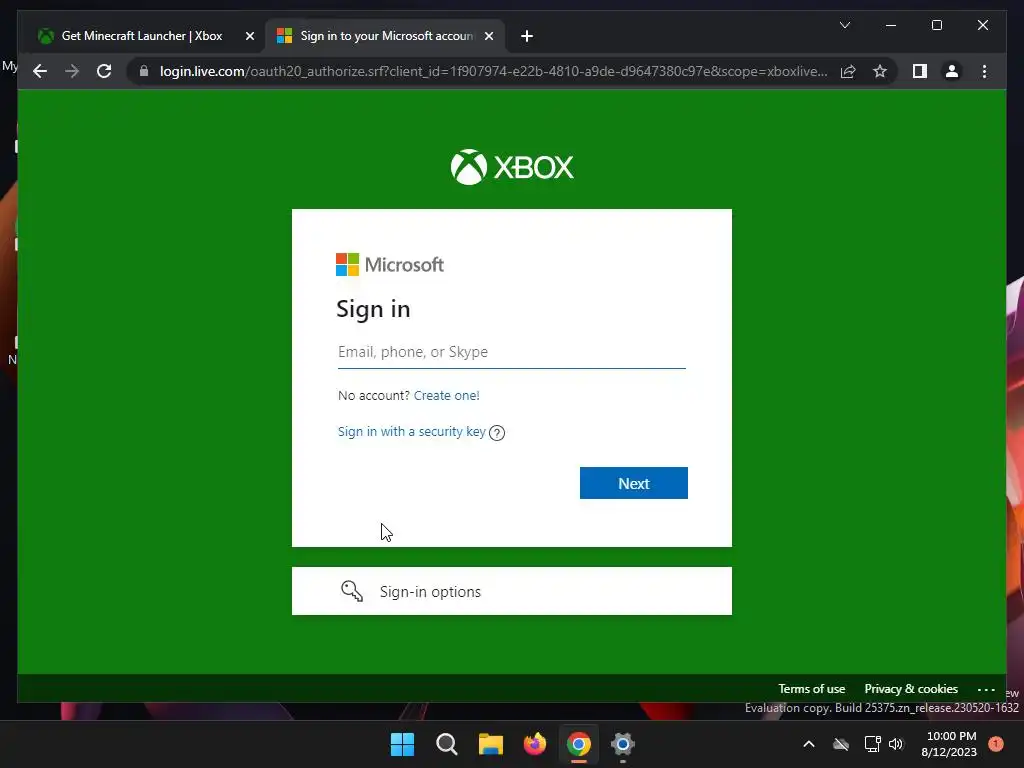Open Terms of use link
Viewport: 1024px width, 768px height.
(x=811, y=689)
